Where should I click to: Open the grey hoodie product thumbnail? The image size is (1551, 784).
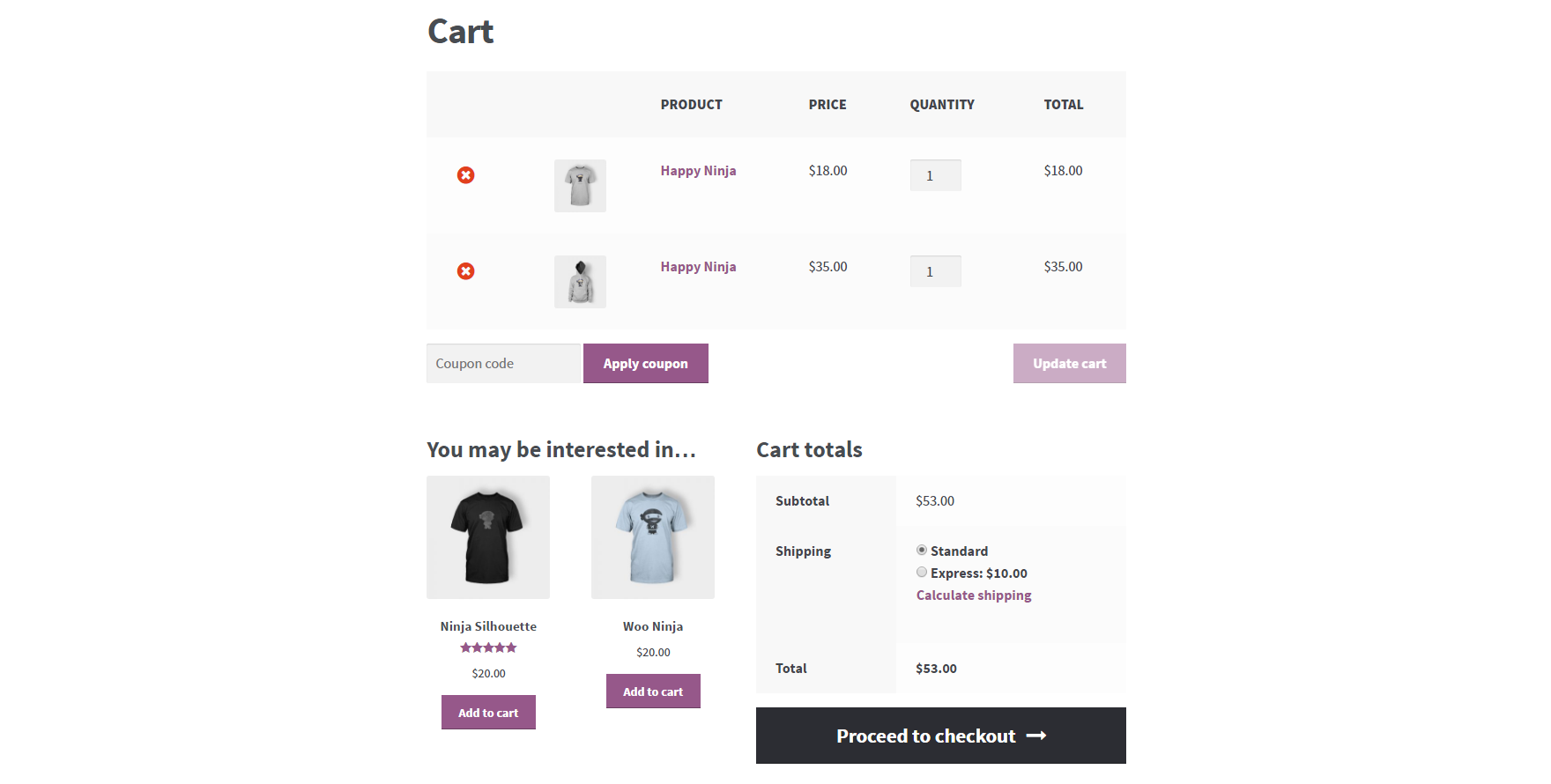pos(580,282)
